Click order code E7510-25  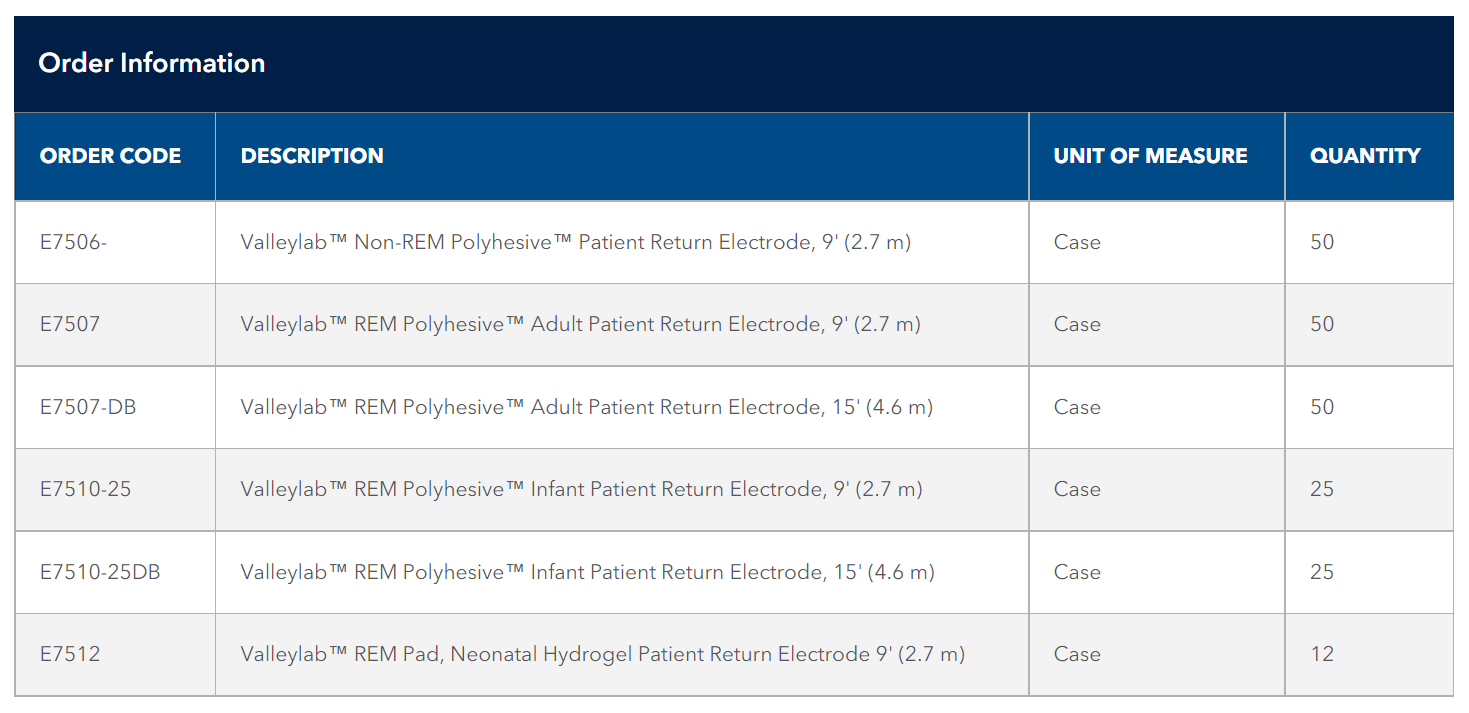coord(85,489)
